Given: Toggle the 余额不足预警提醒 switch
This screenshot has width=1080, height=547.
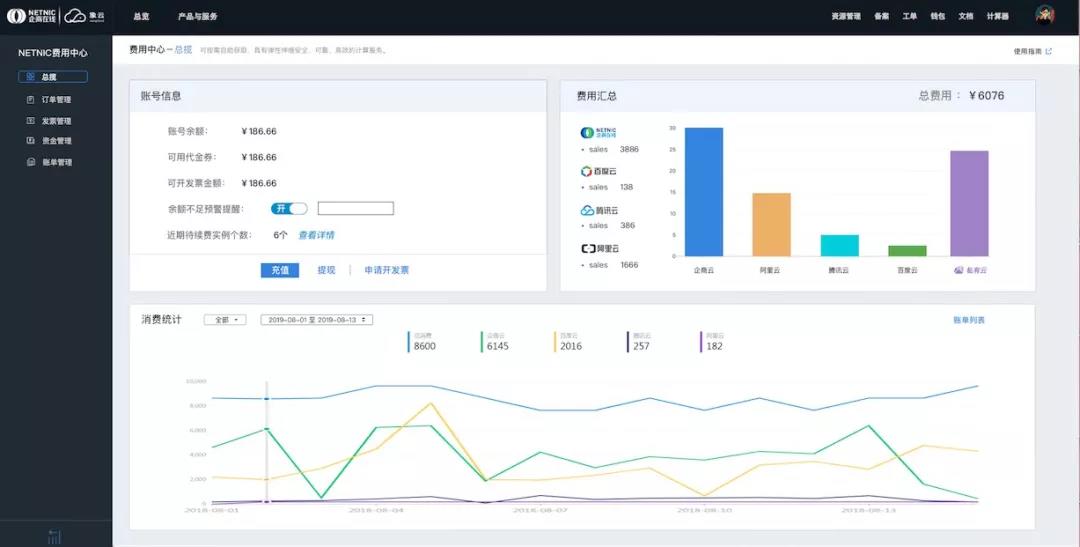Looking at the screenshot, I should point(289,208).
